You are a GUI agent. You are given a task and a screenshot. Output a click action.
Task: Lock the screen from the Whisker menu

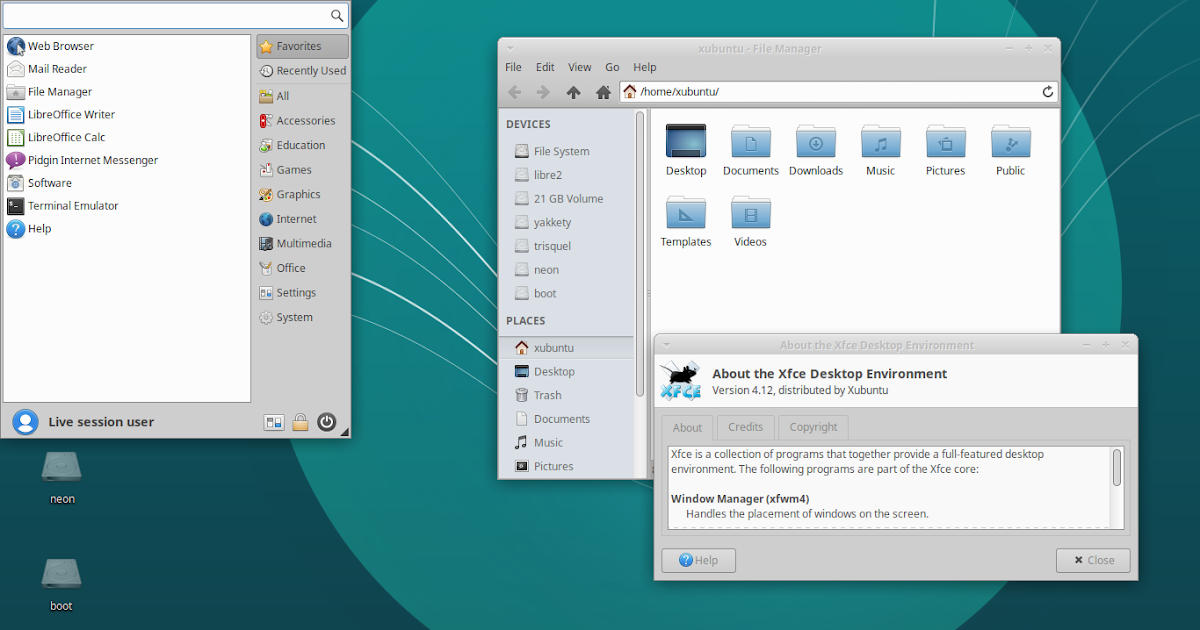tap(300, 421)
